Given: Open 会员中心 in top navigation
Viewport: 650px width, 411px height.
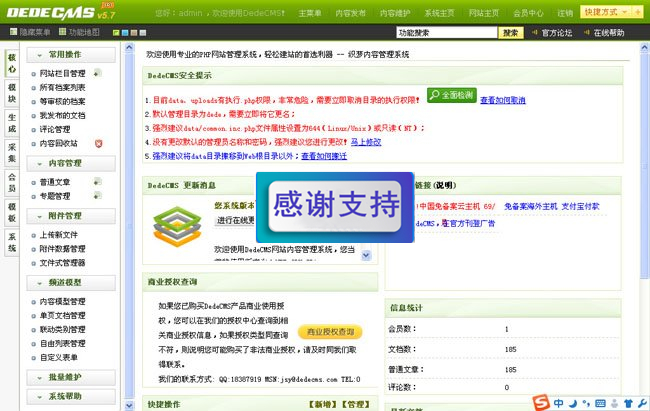Looking at the screenshot, I should (528, 13).
